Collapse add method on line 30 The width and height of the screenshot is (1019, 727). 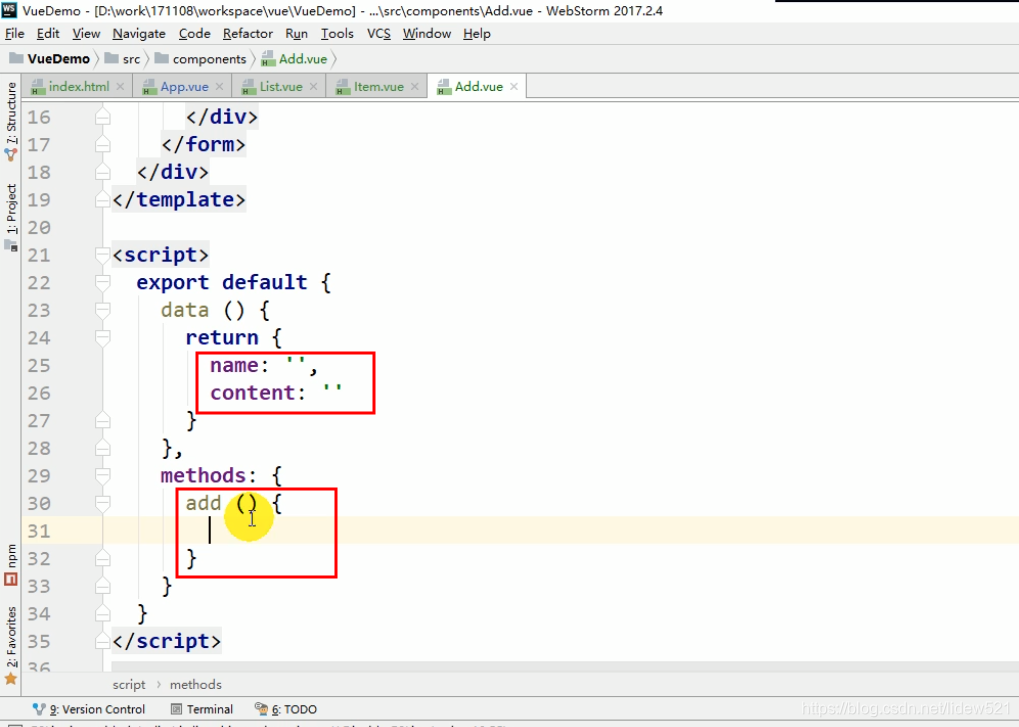(103, 504)
